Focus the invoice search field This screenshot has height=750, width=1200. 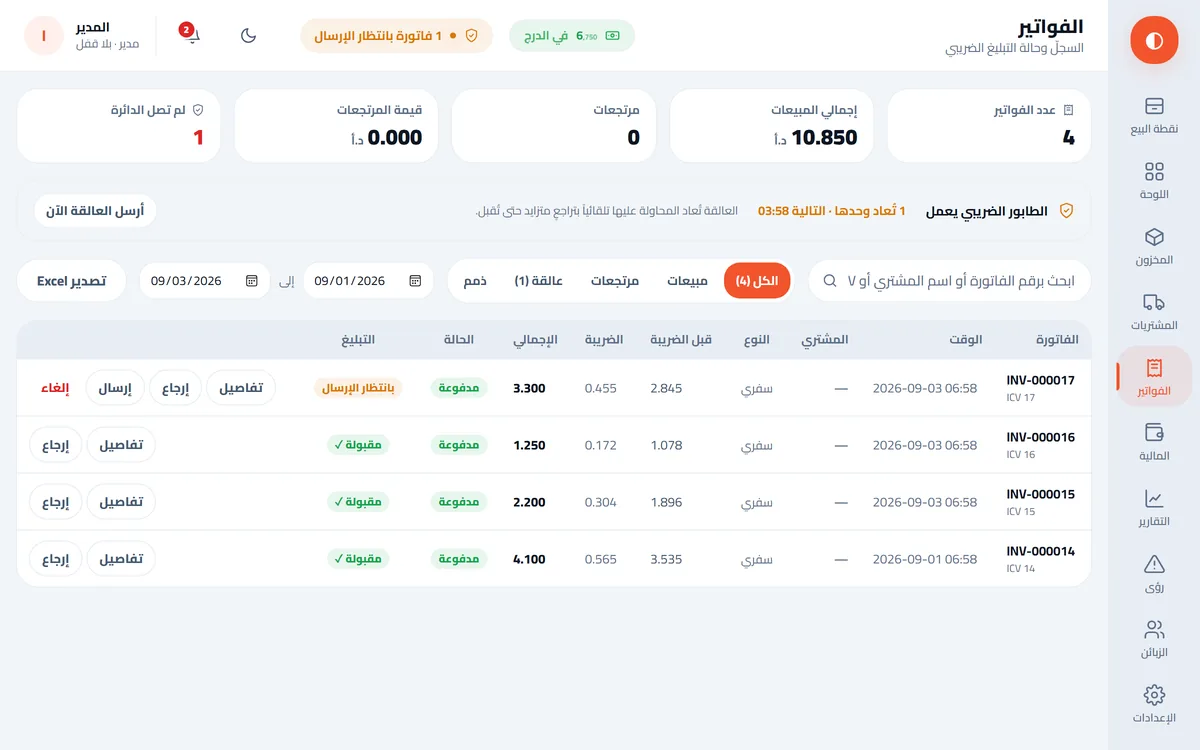point(949,281)
